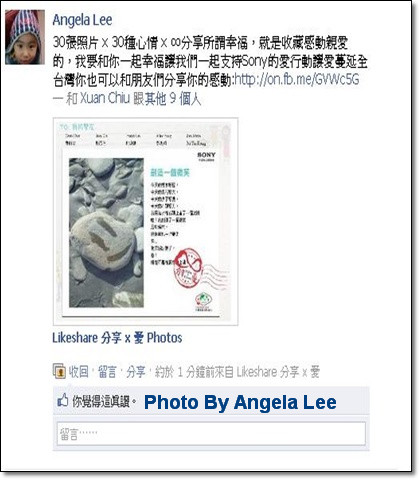Open the shared Sony postcard photo

[145, 221]
